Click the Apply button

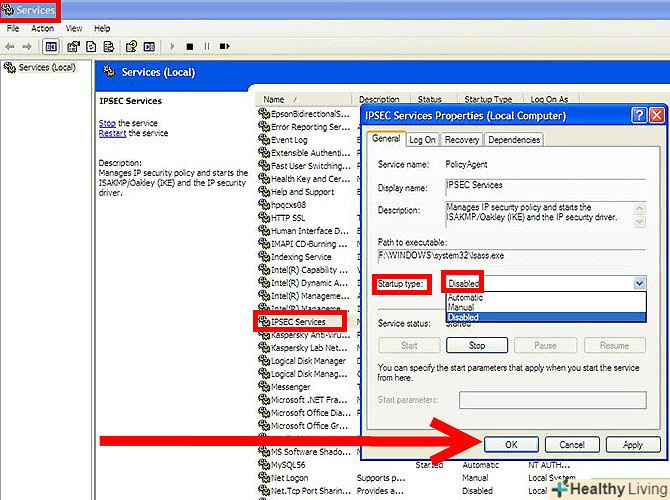(632, 444)
